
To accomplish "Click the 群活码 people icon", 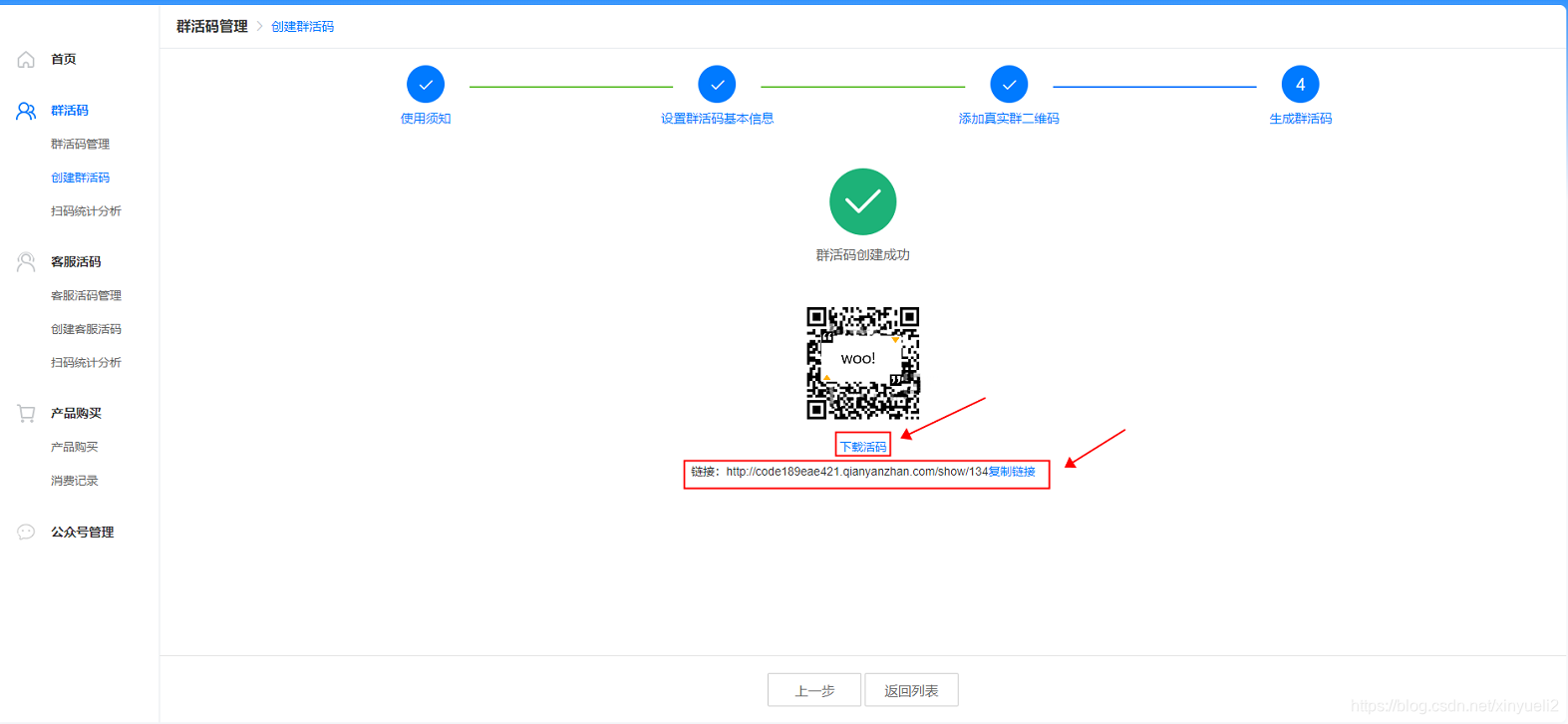I will pos(26,111).
